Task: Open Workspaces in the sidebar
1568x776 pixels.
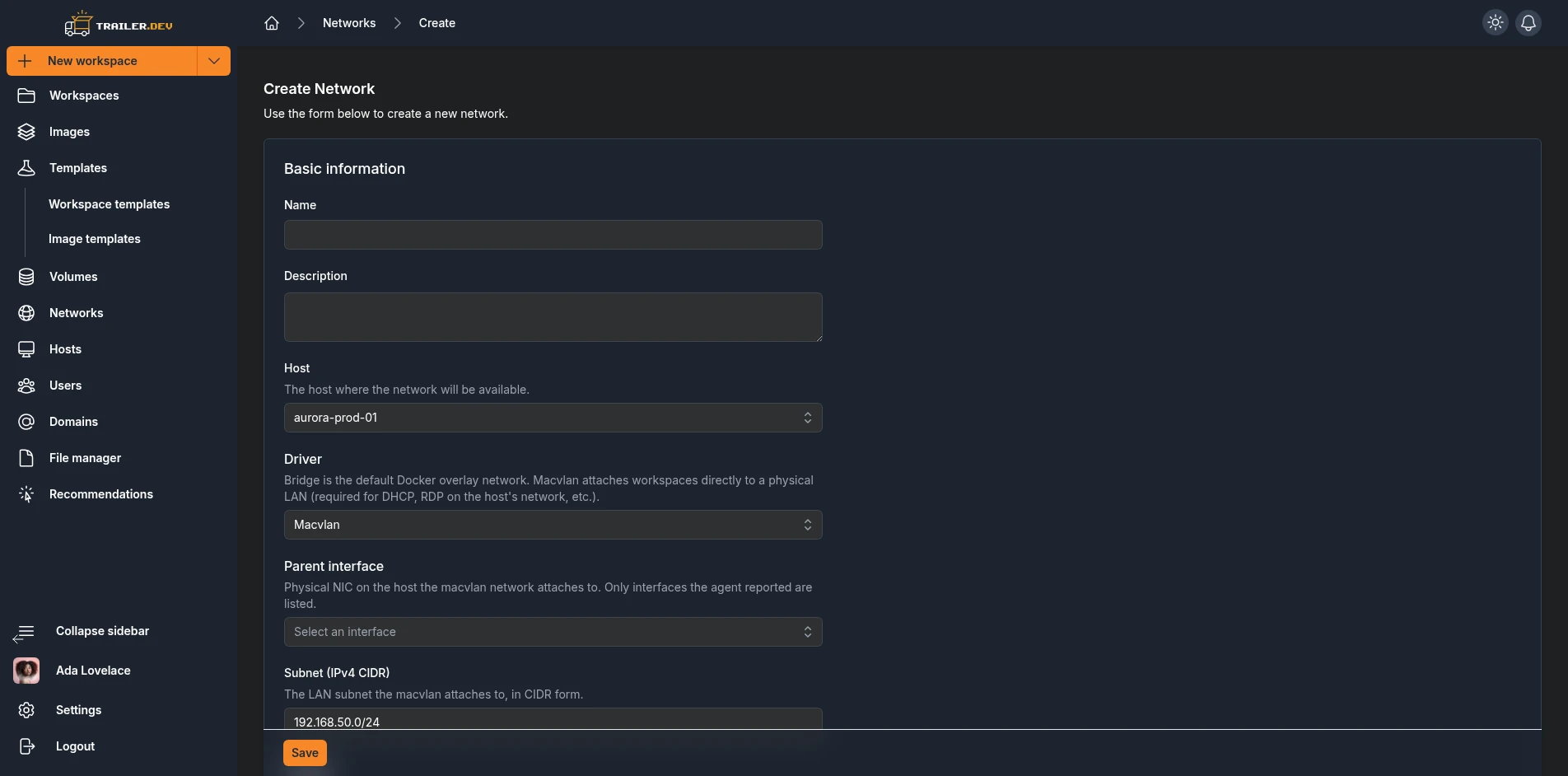Action: click(84, 96)
